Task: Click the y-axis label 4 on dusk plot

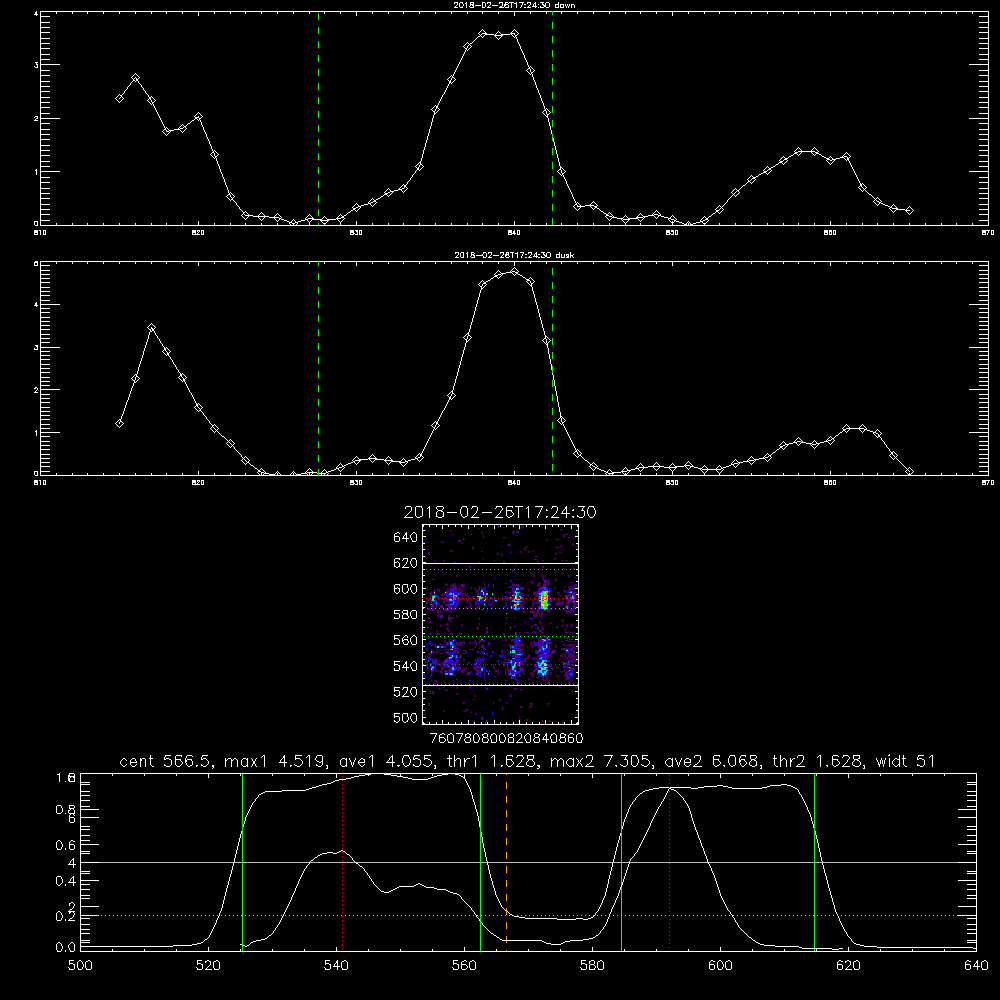Action: point(36,305)
